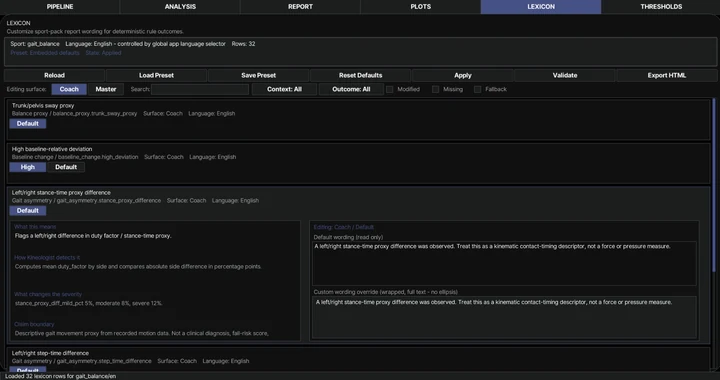Switch to the THRESHOLDS tab

tap(661, 6)
